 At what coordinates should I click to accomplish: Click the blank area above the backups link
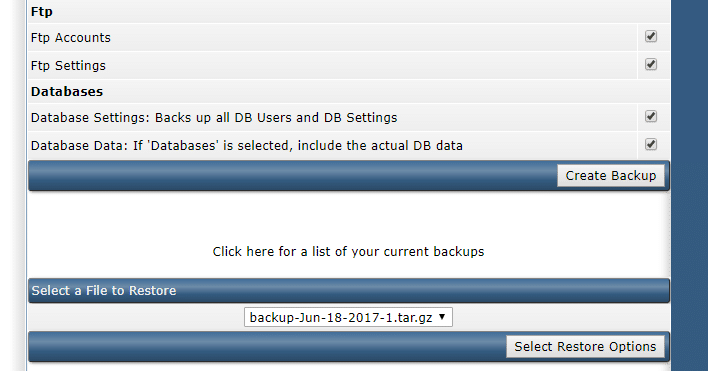(x=348, y=217)
